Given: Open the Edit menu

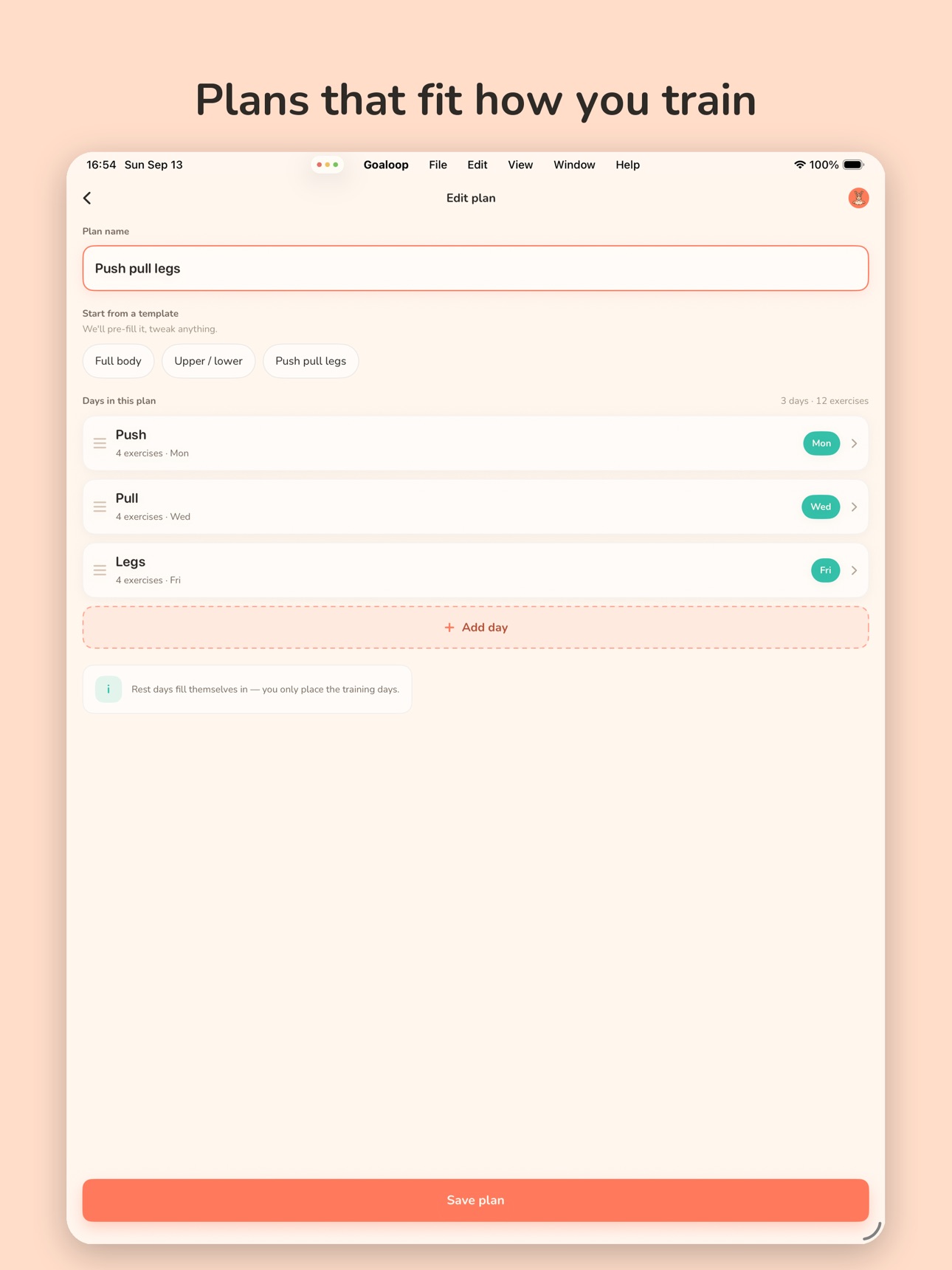Looking at the screenshot, I should click(x=477, y=165).
